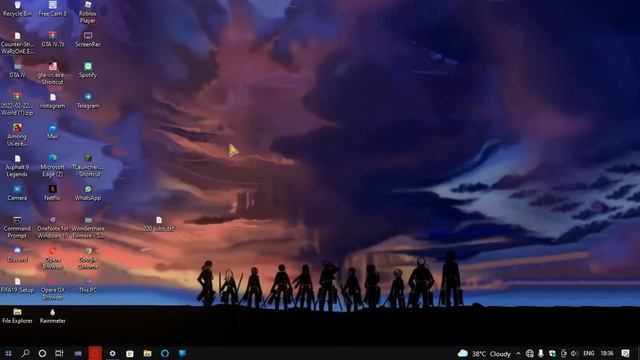Select the Free Cam 8 desktop icon
Image resolution: width=640 pixels, height=360 pixels.
pos(53,9)
